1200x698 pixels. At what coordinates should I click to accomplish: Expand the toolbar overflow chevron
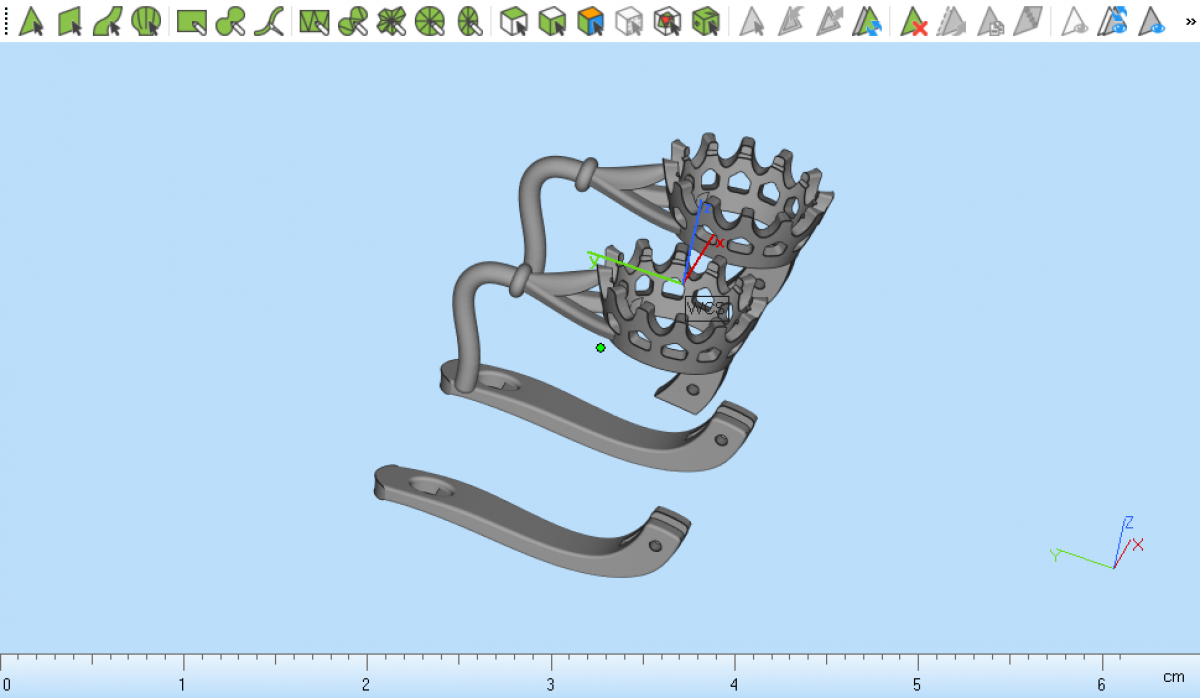(1189, 21)
